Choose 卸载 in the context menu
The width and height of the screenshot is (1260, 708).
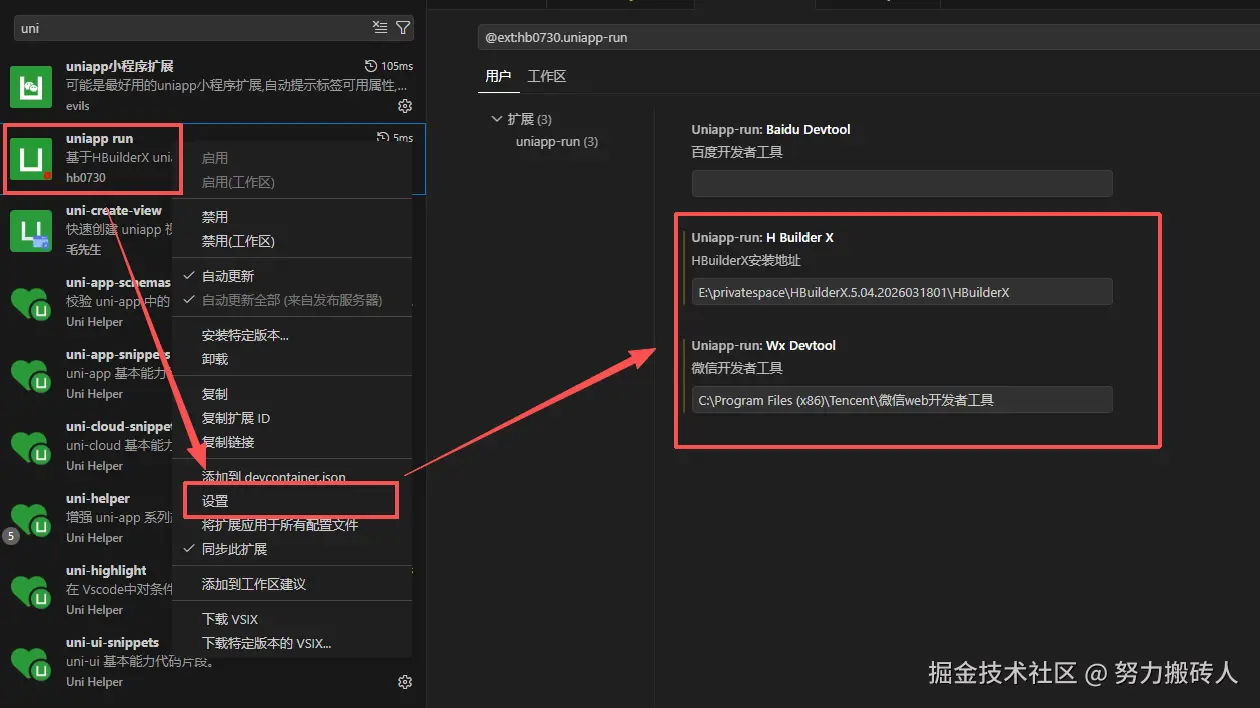292,359
